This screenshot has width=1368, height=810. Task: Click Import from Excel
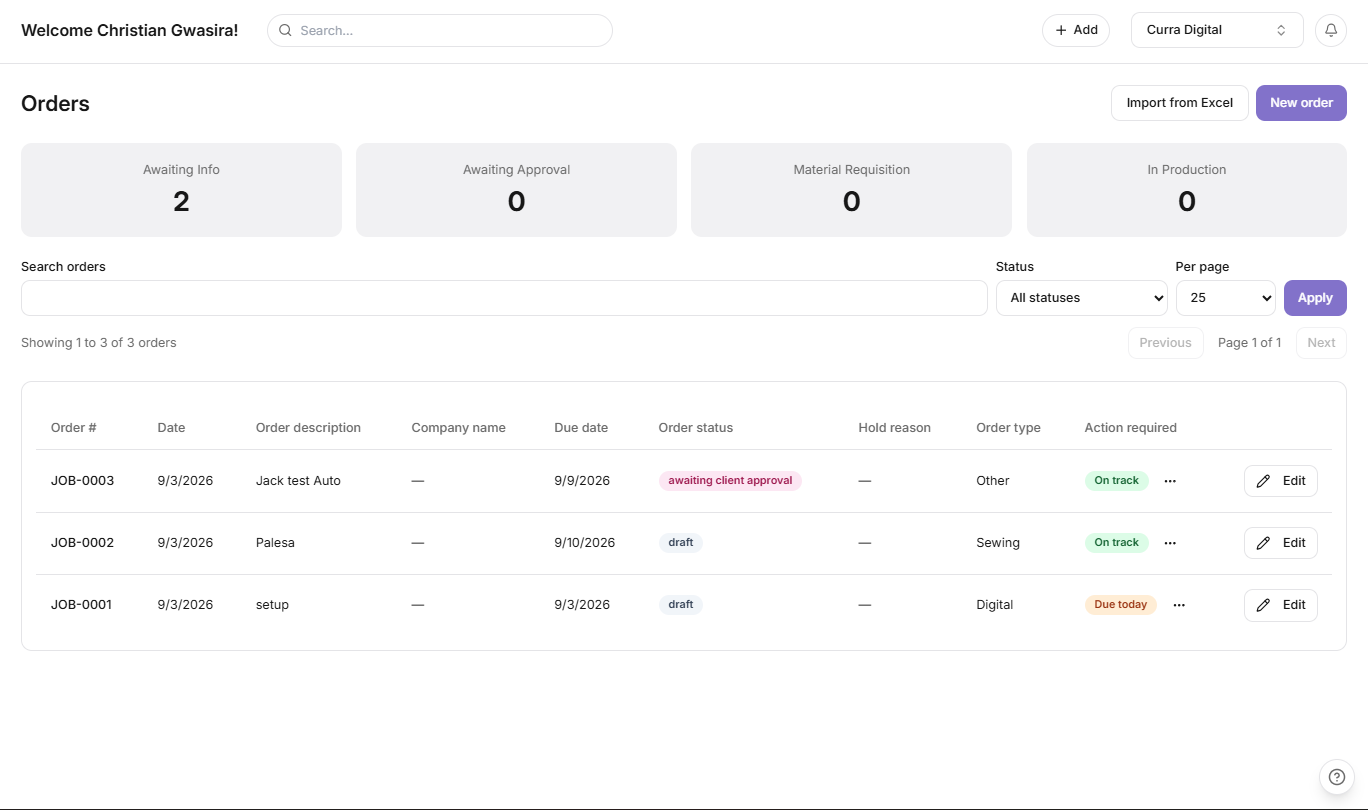click(x=1180, y=103)
